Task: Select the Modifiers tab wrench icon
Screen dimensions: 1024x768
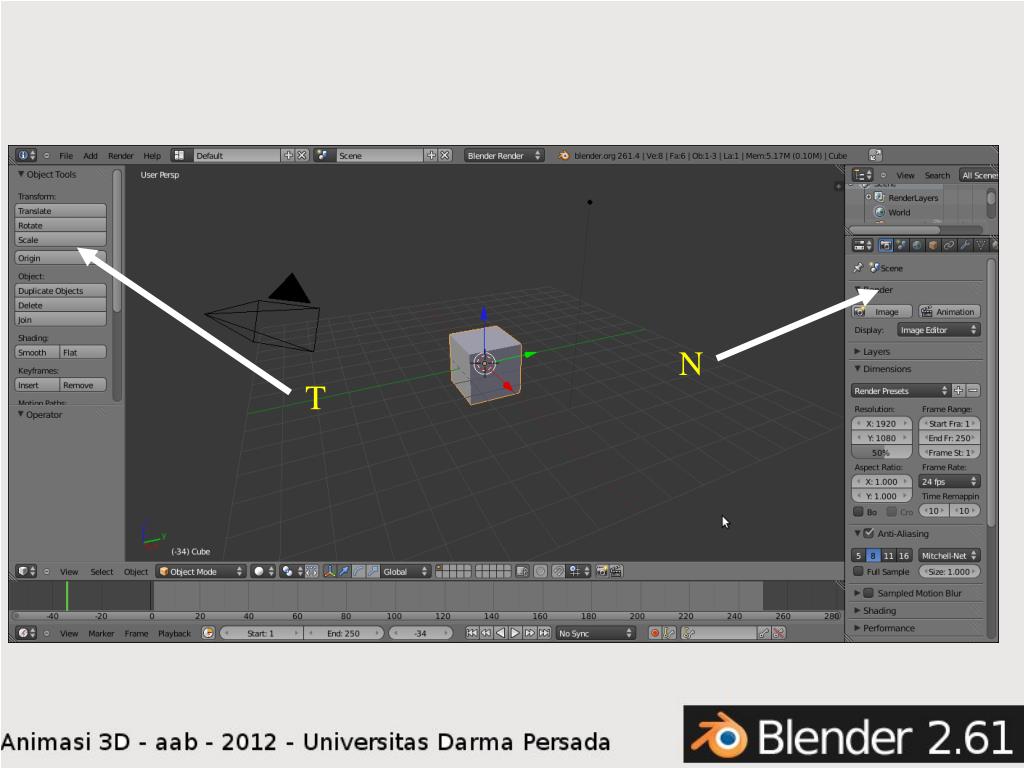Action: click(965, 246)
